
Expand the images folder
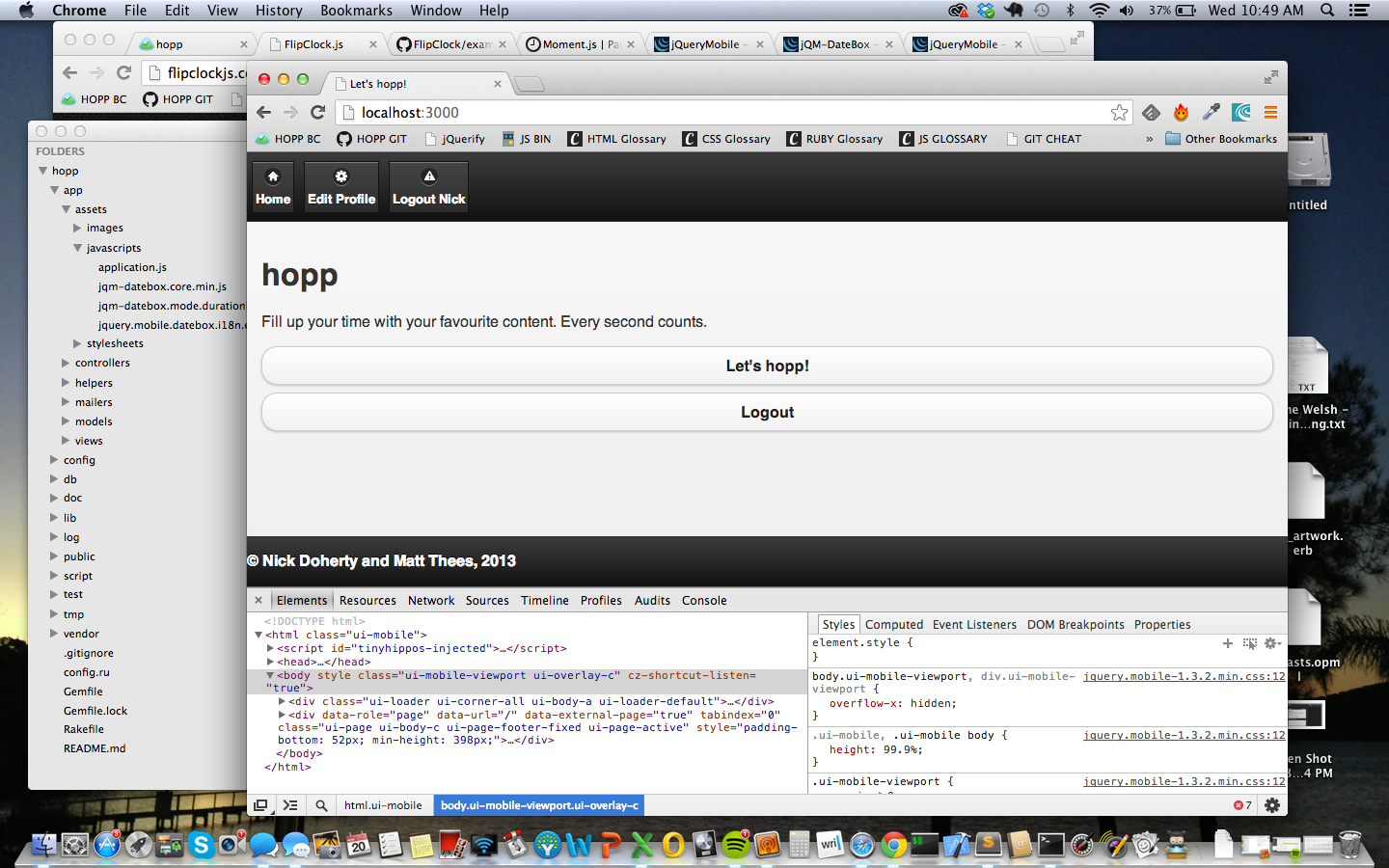[77, 229]
